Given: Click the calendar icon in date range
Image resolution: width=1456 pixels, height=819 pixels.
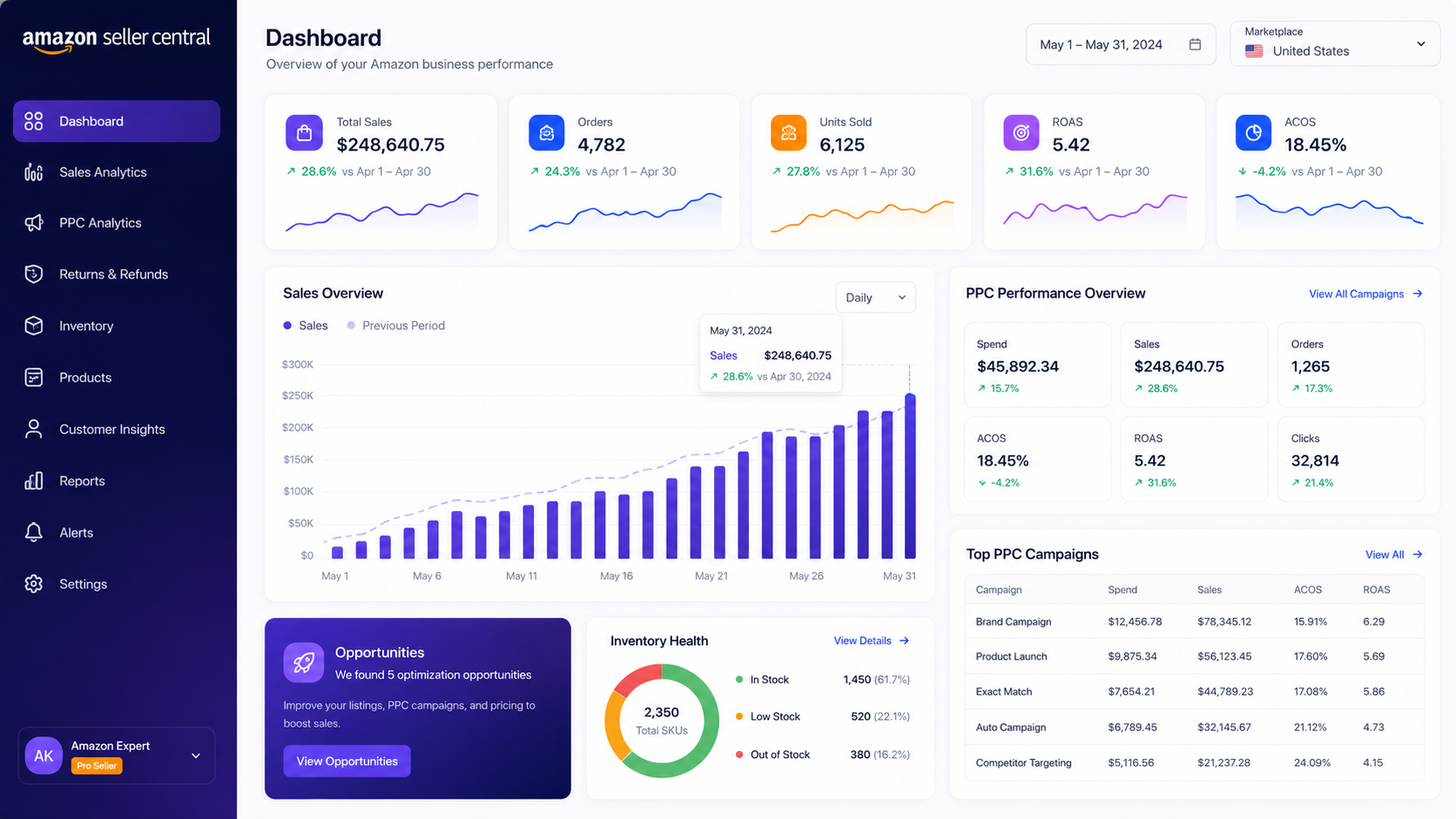Looking at the screenshot, I should 1195,44.
